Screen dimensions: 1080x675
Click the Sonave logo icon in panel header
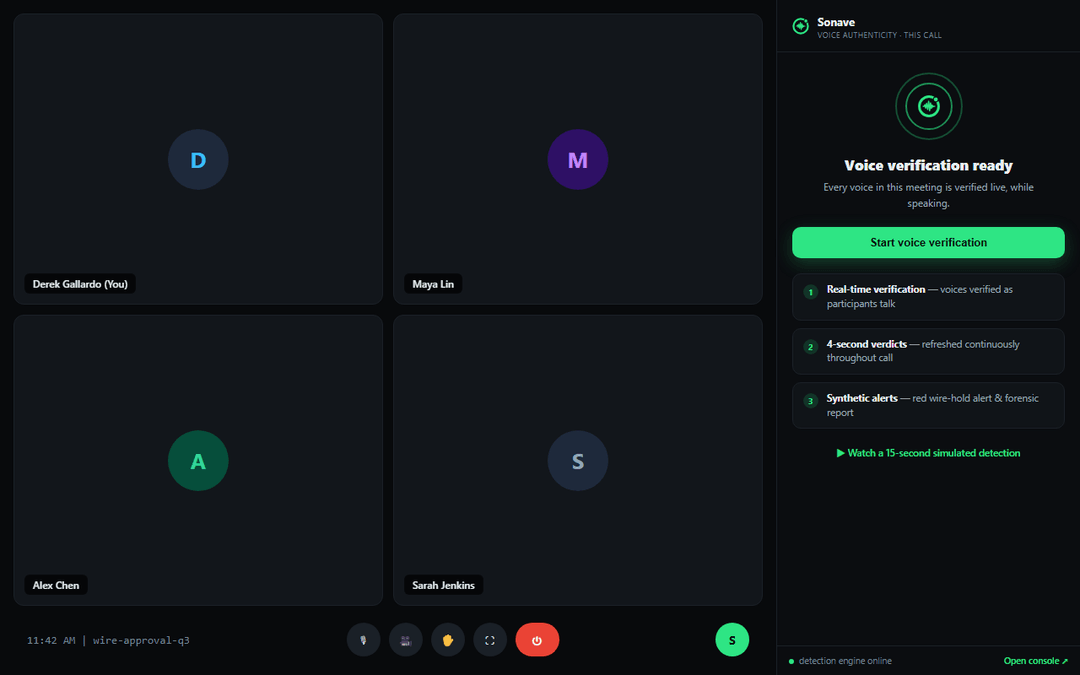[x=800, y=26]
